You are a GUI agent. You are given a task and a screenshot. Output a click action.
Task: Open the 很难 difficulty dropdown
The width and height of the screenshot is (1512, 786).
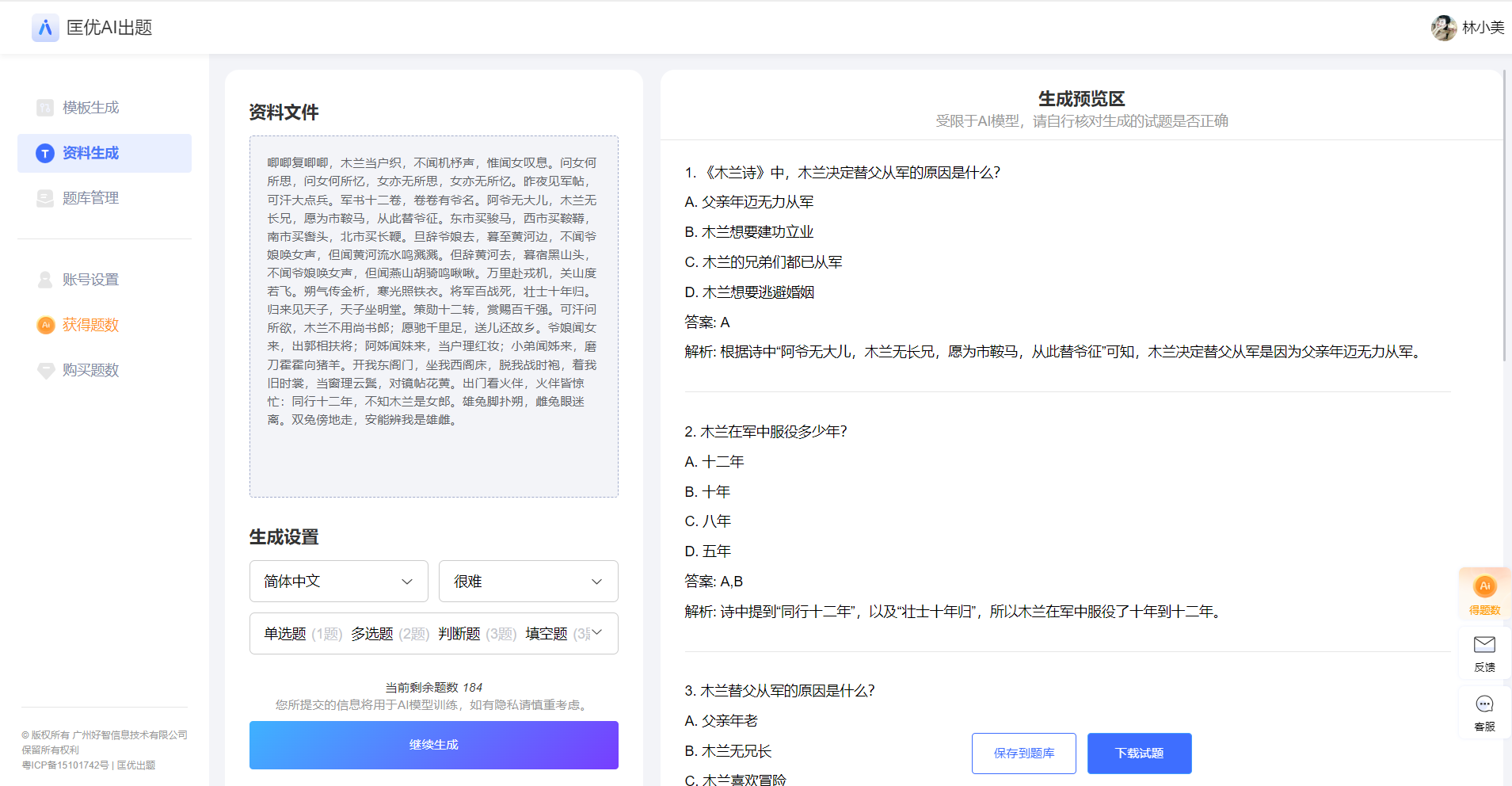(x=528, y=582)
